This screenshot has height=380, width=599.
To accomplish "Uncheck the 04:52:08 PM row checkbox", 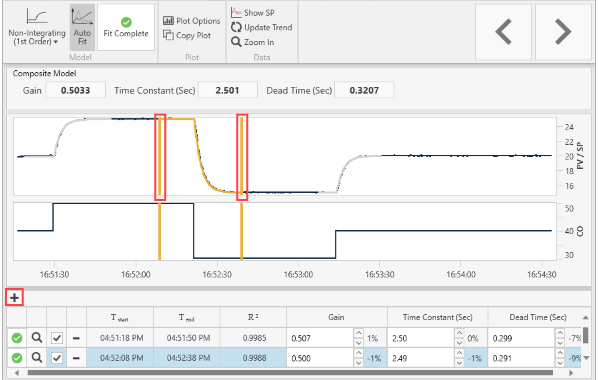I will point(57,358).
